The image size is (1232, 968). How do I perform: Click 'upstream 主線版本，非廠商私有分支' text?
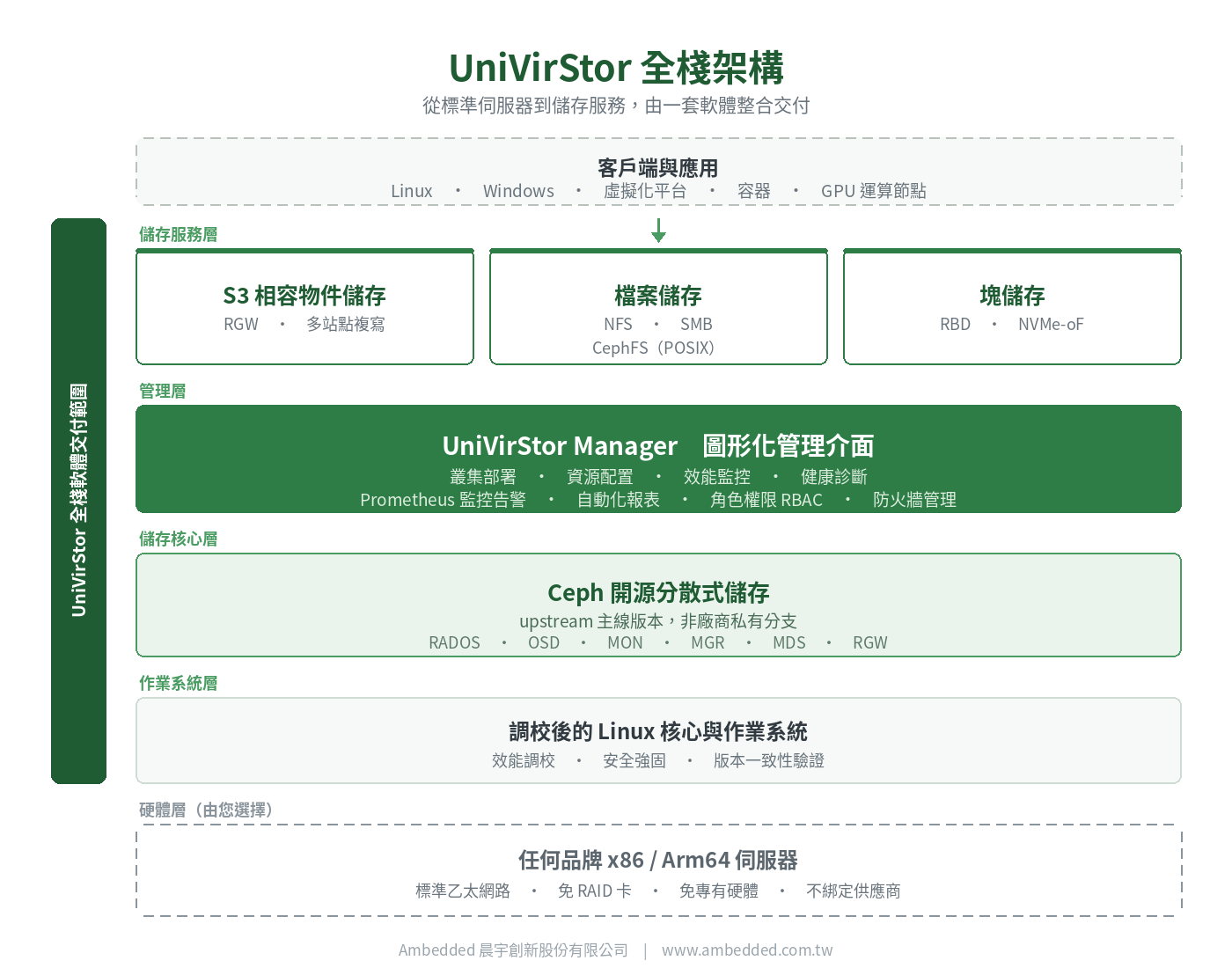coord(658,621)
